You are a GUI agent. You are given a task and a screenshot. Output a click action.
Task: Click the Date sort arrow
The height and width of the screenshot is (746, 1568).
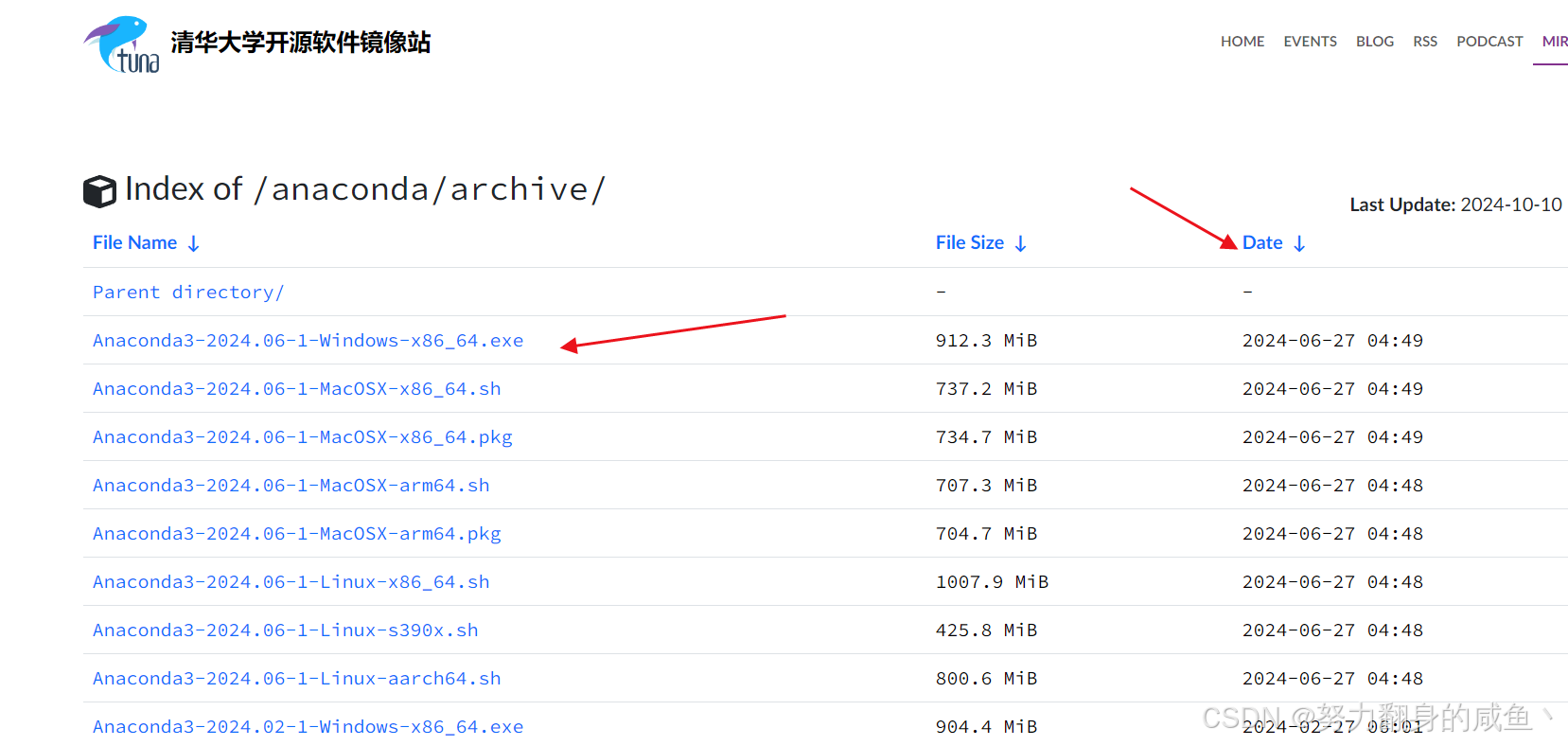coord(1299,243)
